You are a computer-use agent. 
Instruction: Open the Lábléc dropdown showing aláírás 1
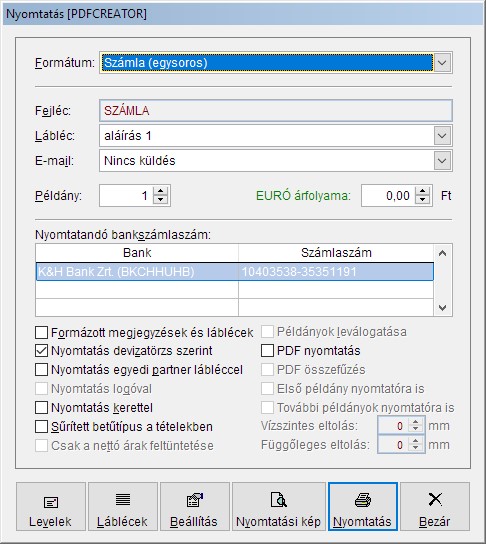coord(442,136)
